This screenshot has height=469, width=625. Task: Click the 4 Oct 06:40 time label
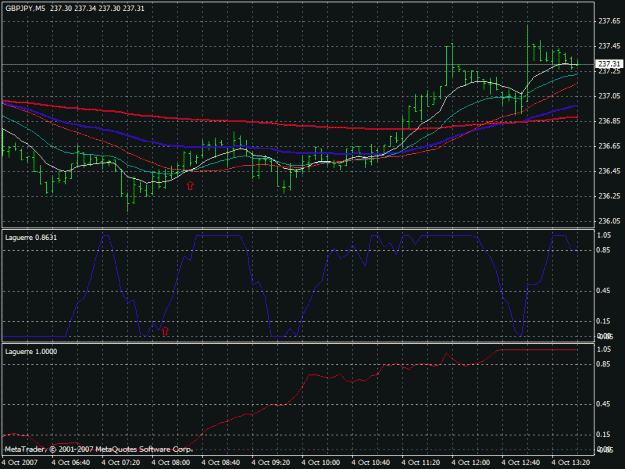(71, 463)
